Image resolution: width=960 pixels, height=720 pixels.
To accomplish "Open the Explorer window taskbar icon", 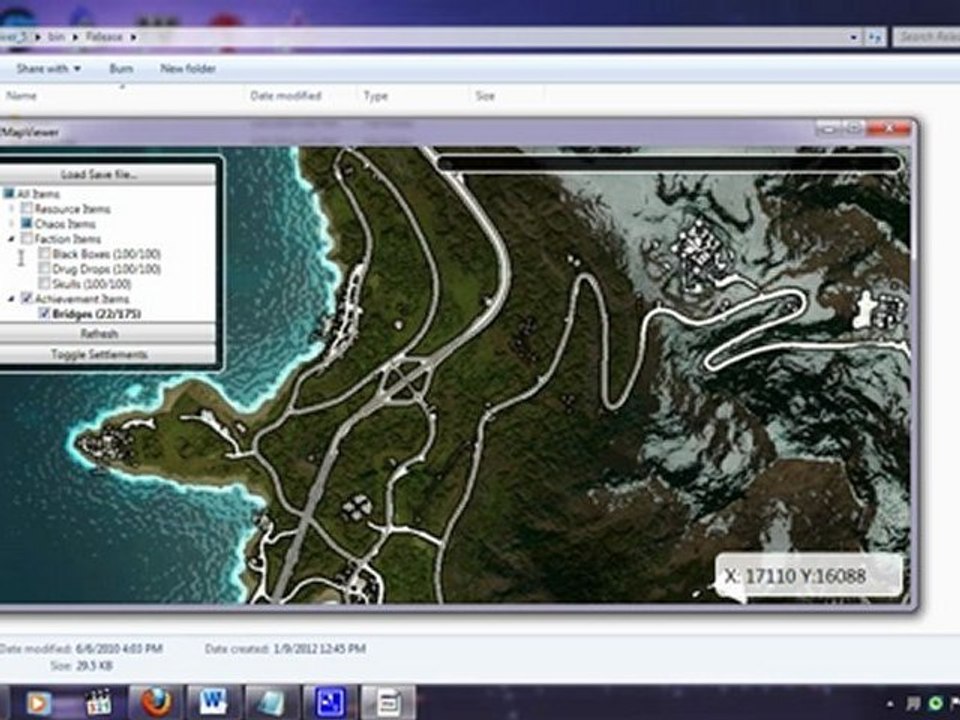I will point(271,703).
